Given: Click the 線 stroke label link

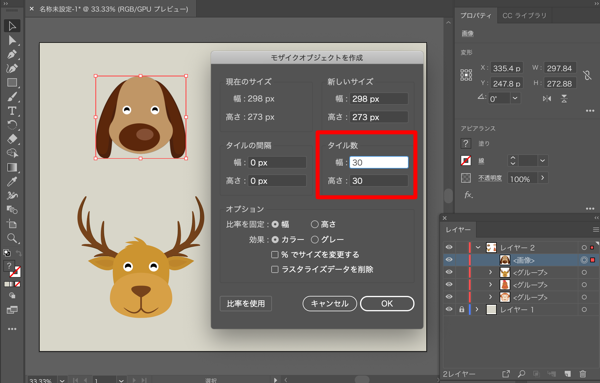Looking at the screenshot, I should 481,161.
